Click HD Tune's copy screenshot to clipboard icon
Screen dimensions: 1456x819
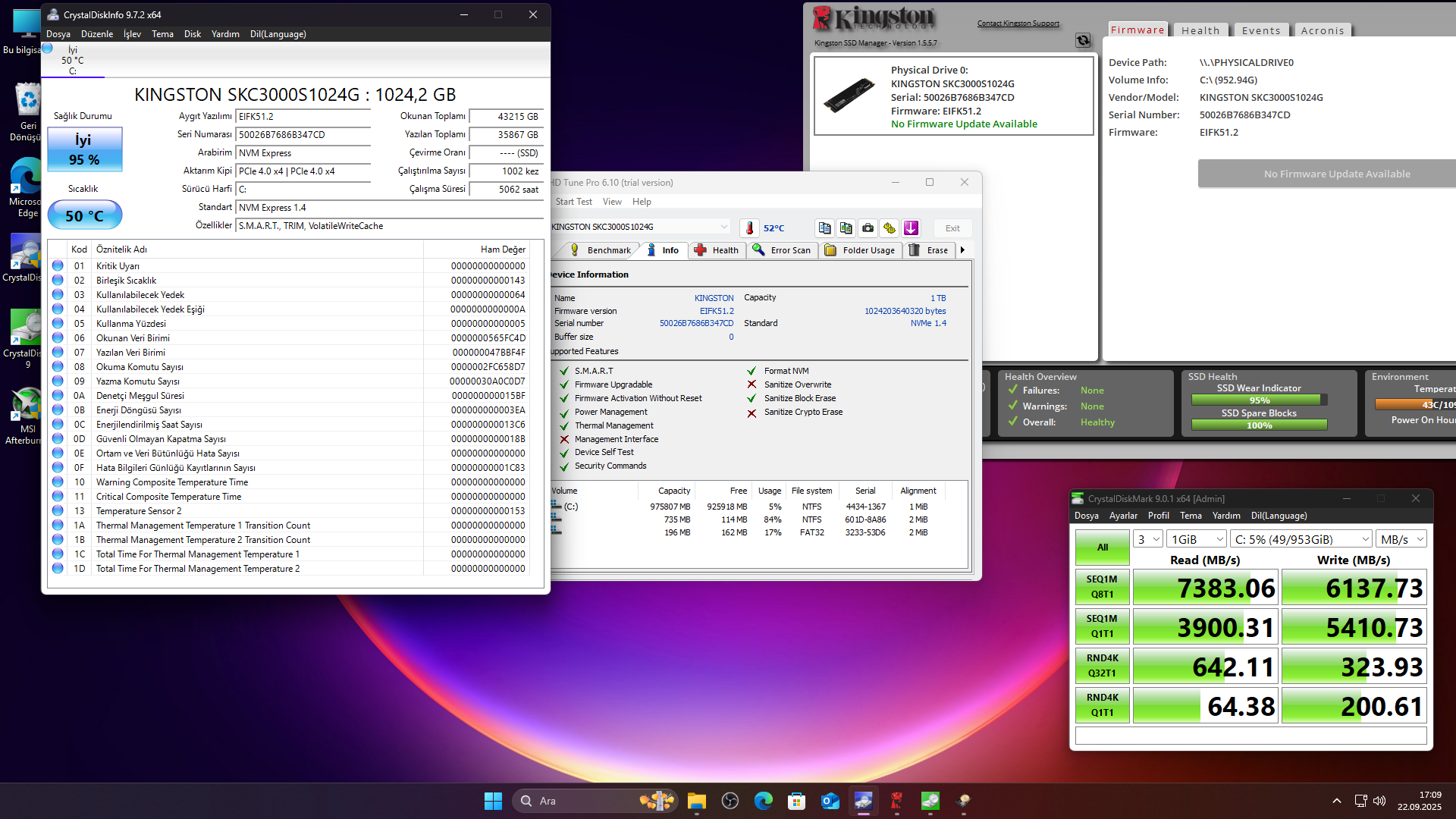[846, 228]
